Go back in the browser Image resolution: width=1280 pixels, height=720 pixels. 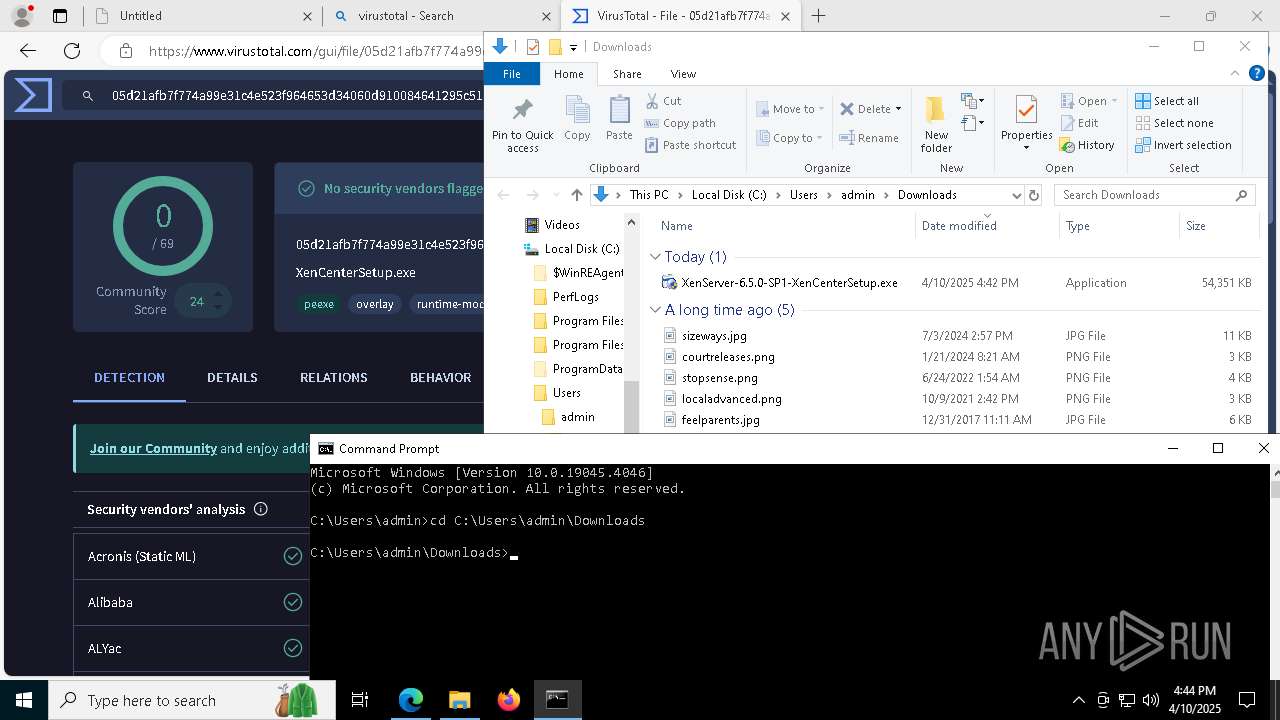(x=28, y=51)
